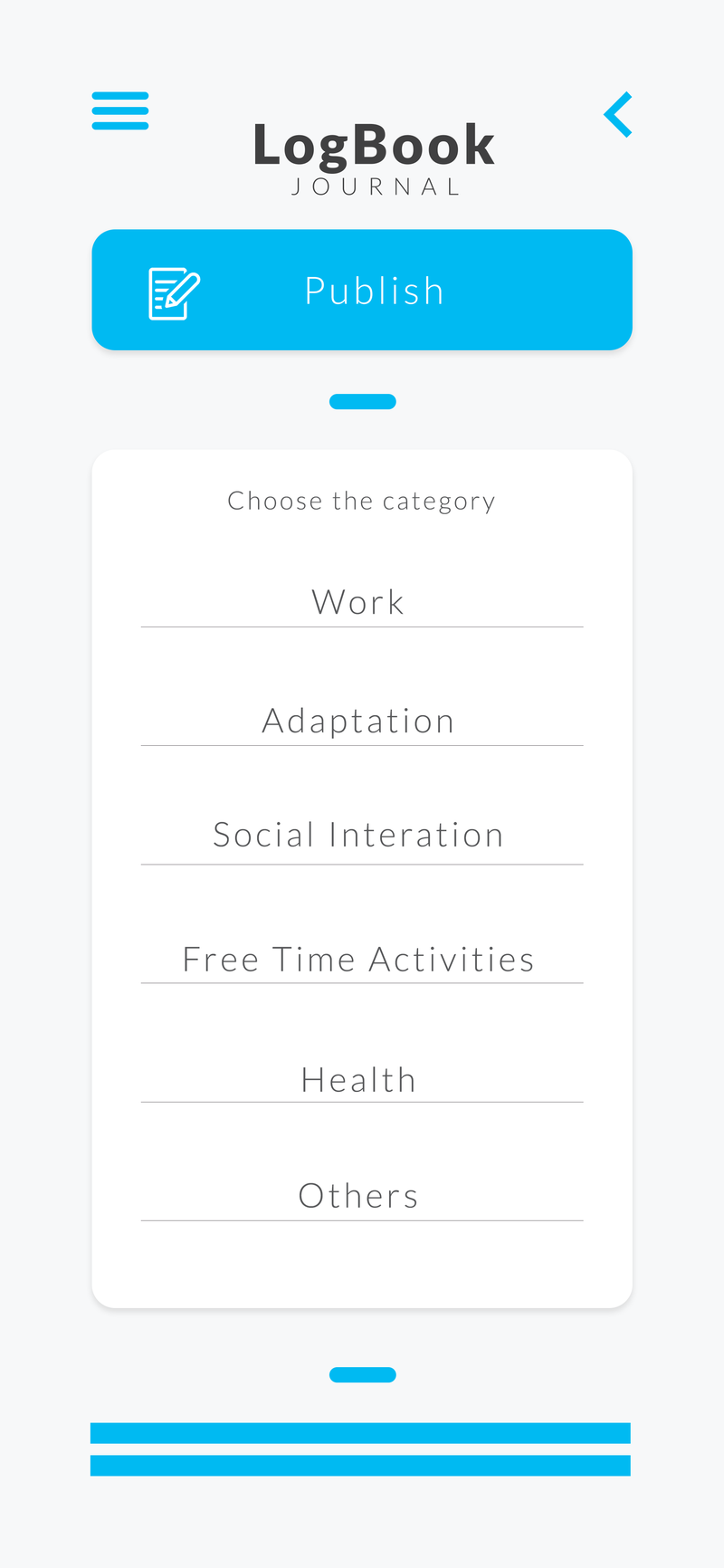
Task: Collapse the category card using the bottom handle
Action: click(x=362, y=1373)
